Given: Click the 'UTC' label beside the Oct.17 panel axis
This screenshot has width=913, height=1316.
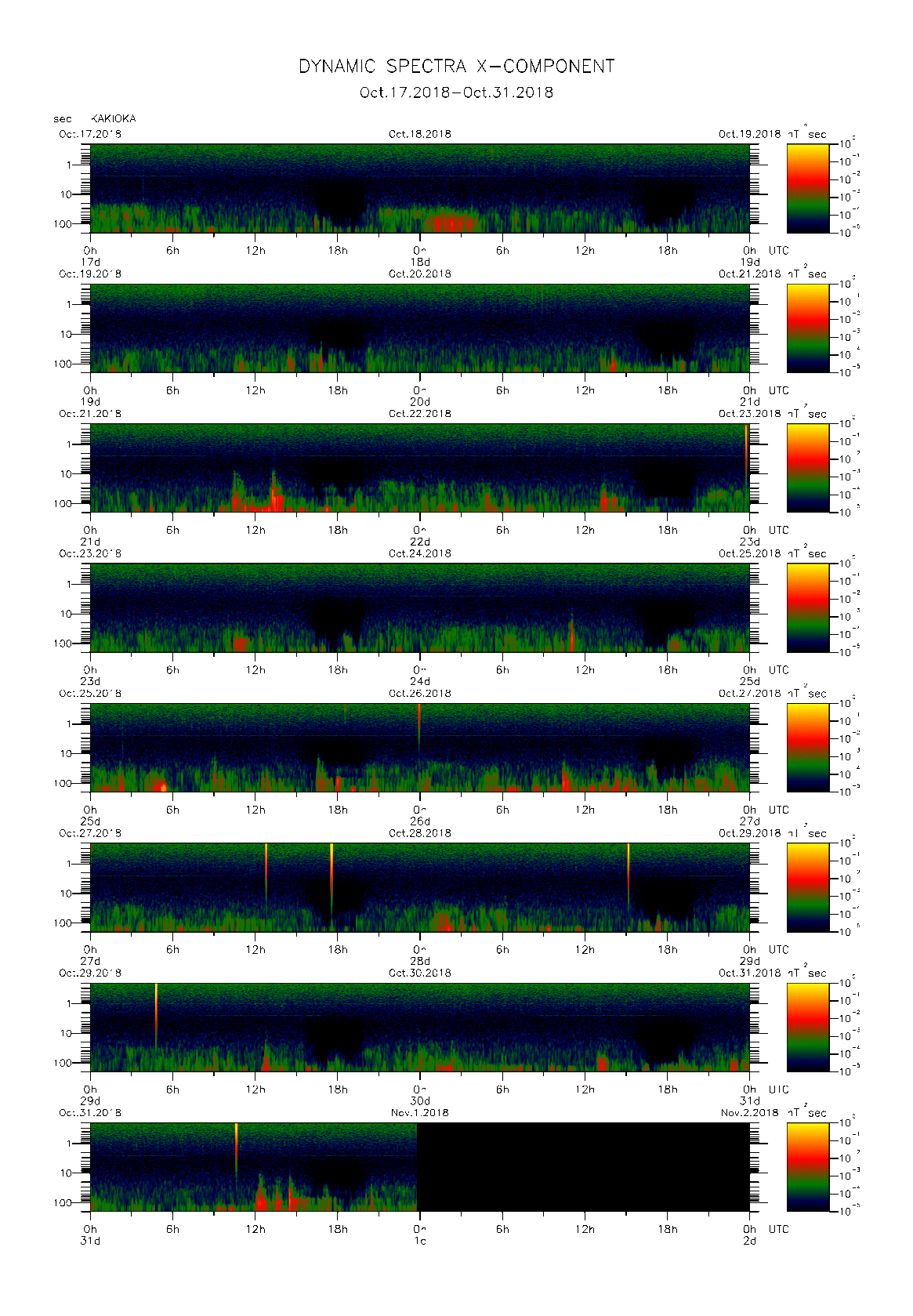Looking at the screenshot, I should coord(779,251).
